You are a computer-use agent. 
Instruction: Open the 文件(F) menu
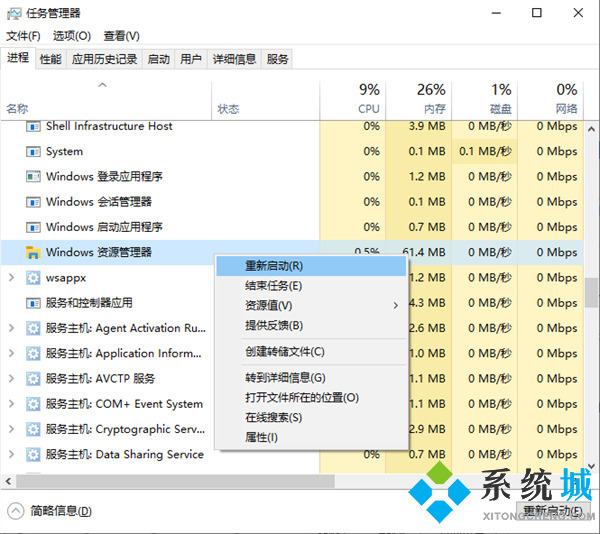23,36
